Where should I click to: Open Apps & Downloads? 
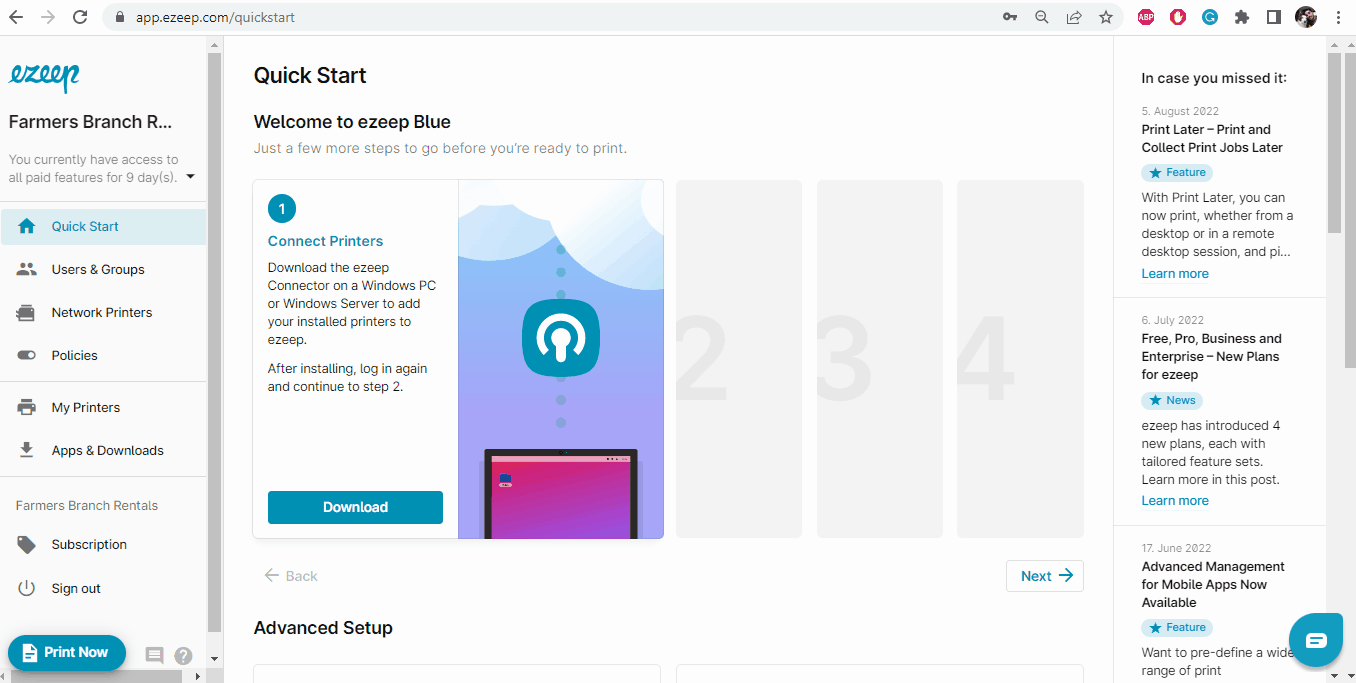tap(107, 450)
